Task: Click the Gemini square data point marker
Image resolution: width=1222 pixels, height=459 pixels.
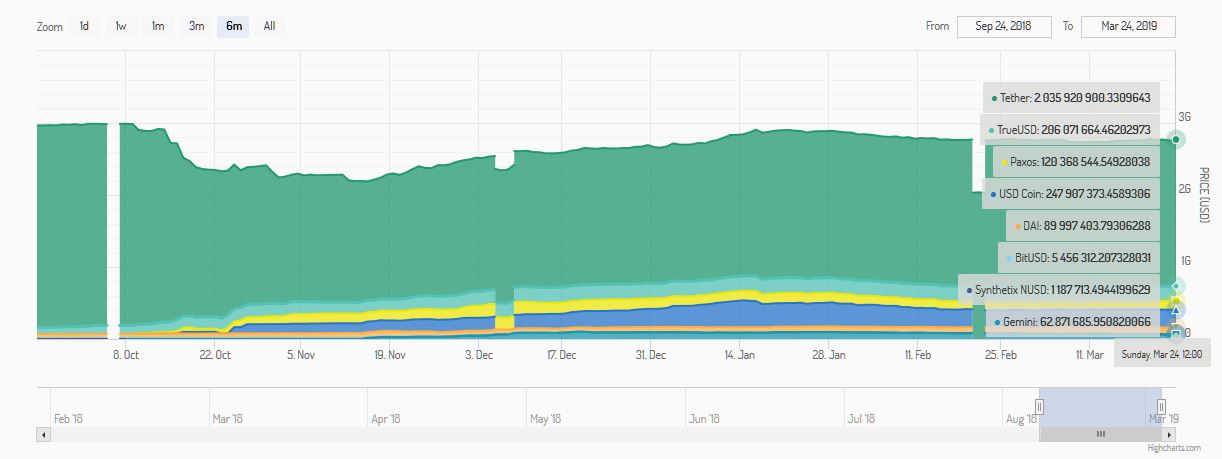Action: click(1177, 333)
